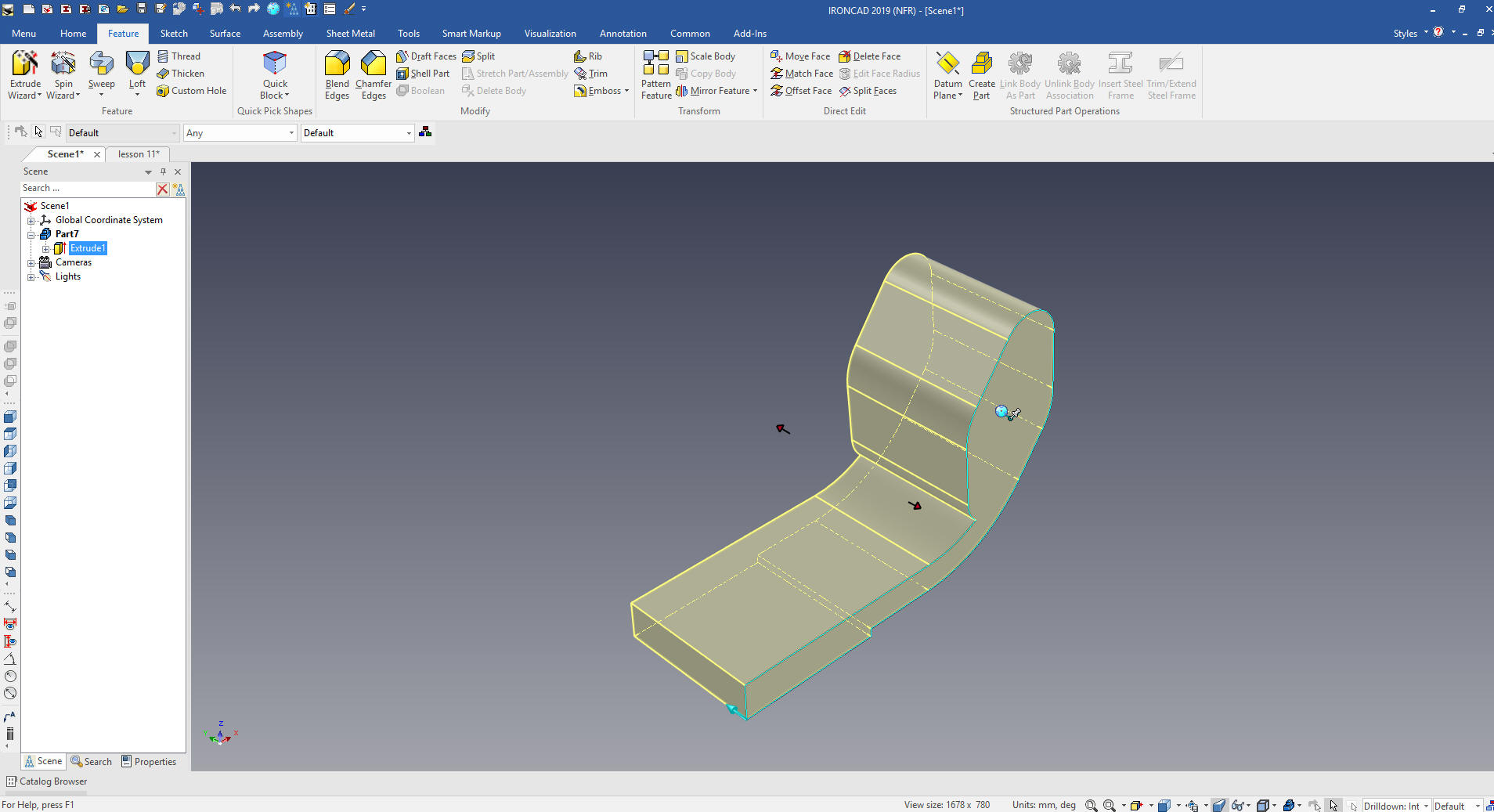Open the Mirror Feature dropdown arrow

755,91
